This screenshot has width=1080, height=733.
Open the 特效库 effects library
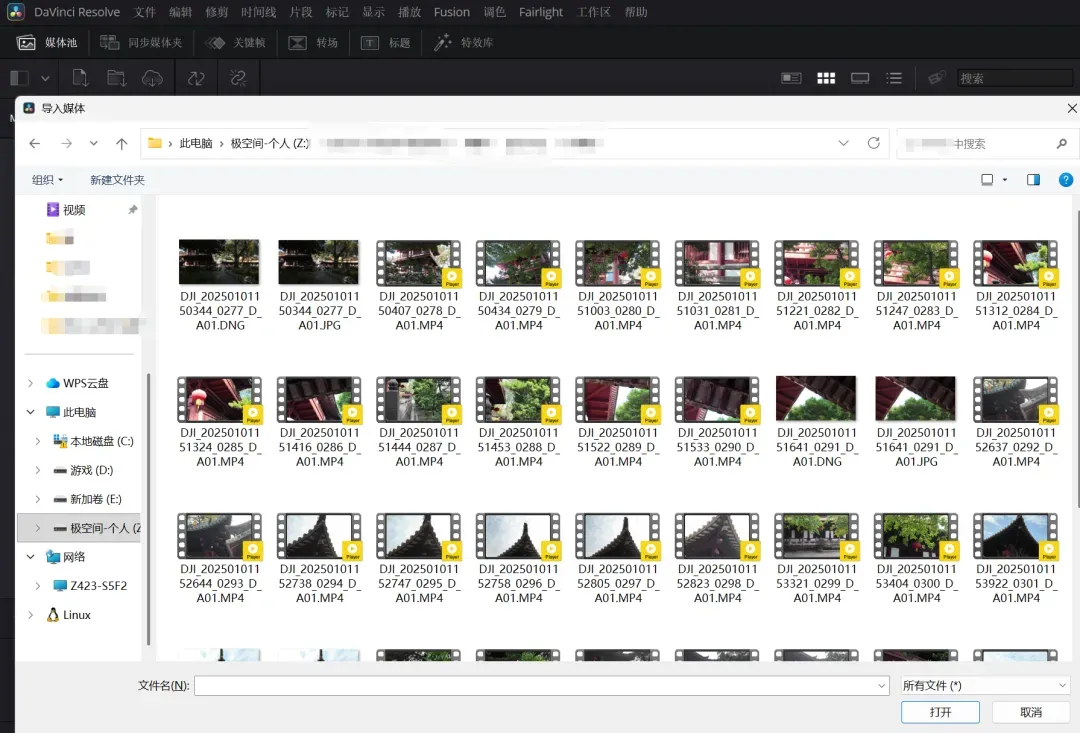(x=464, y=43)
